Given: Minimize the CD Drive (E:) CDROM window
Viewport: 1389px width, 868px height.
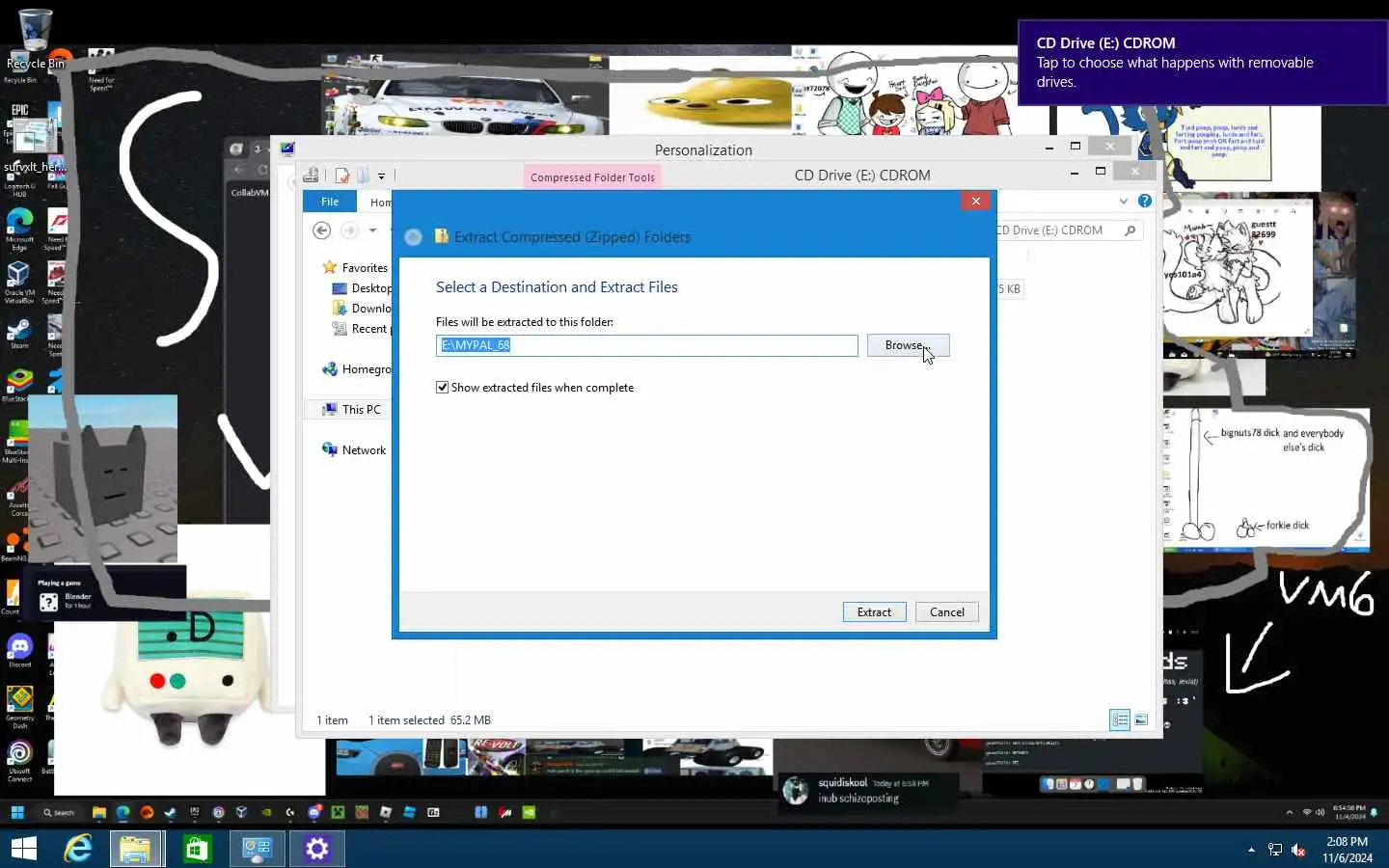Looking at the screenshot, I should [x=1074, y=172].
